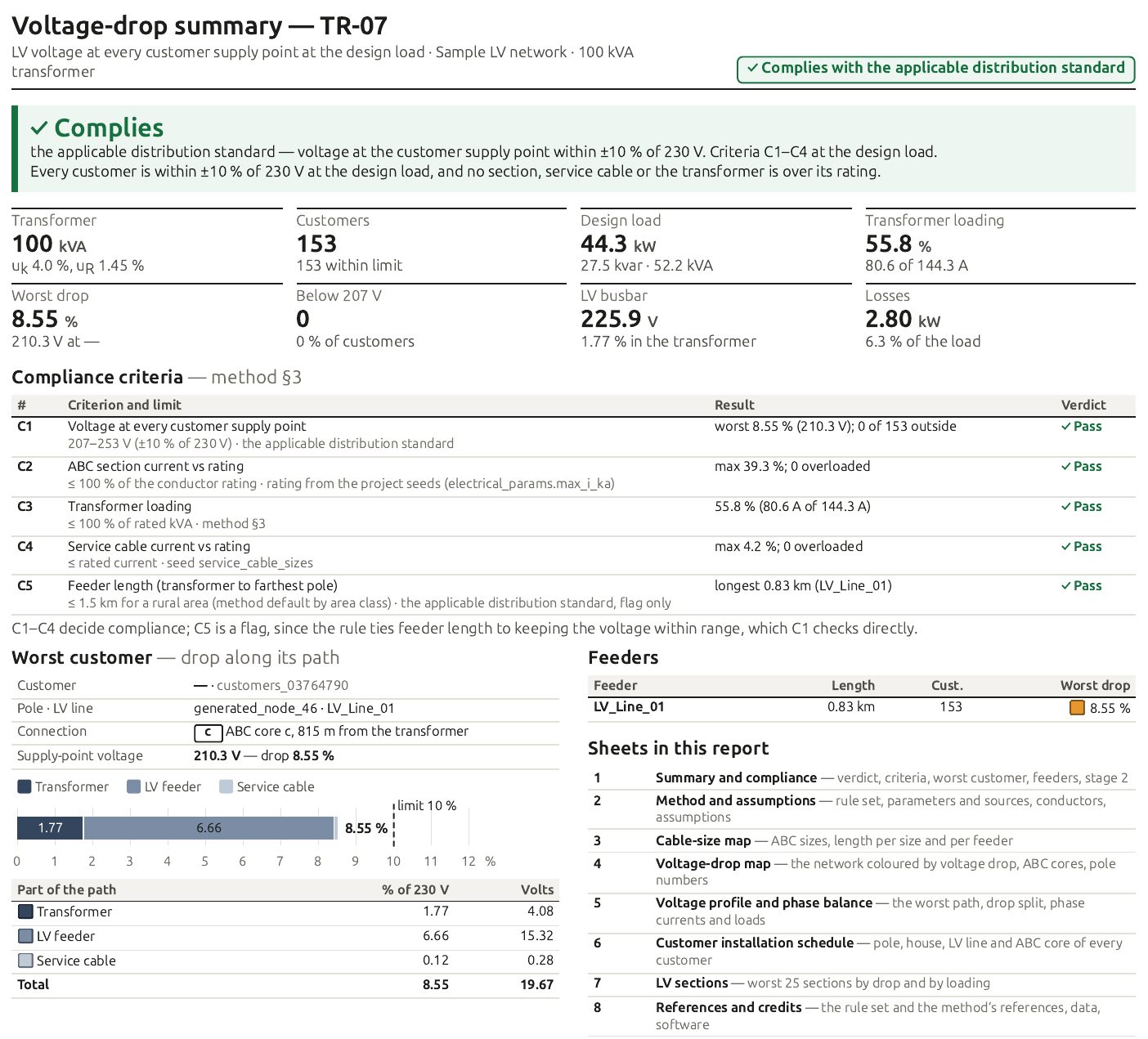
Task: Click the '44.3 kW' Design load value
Action: coord(618,244)
